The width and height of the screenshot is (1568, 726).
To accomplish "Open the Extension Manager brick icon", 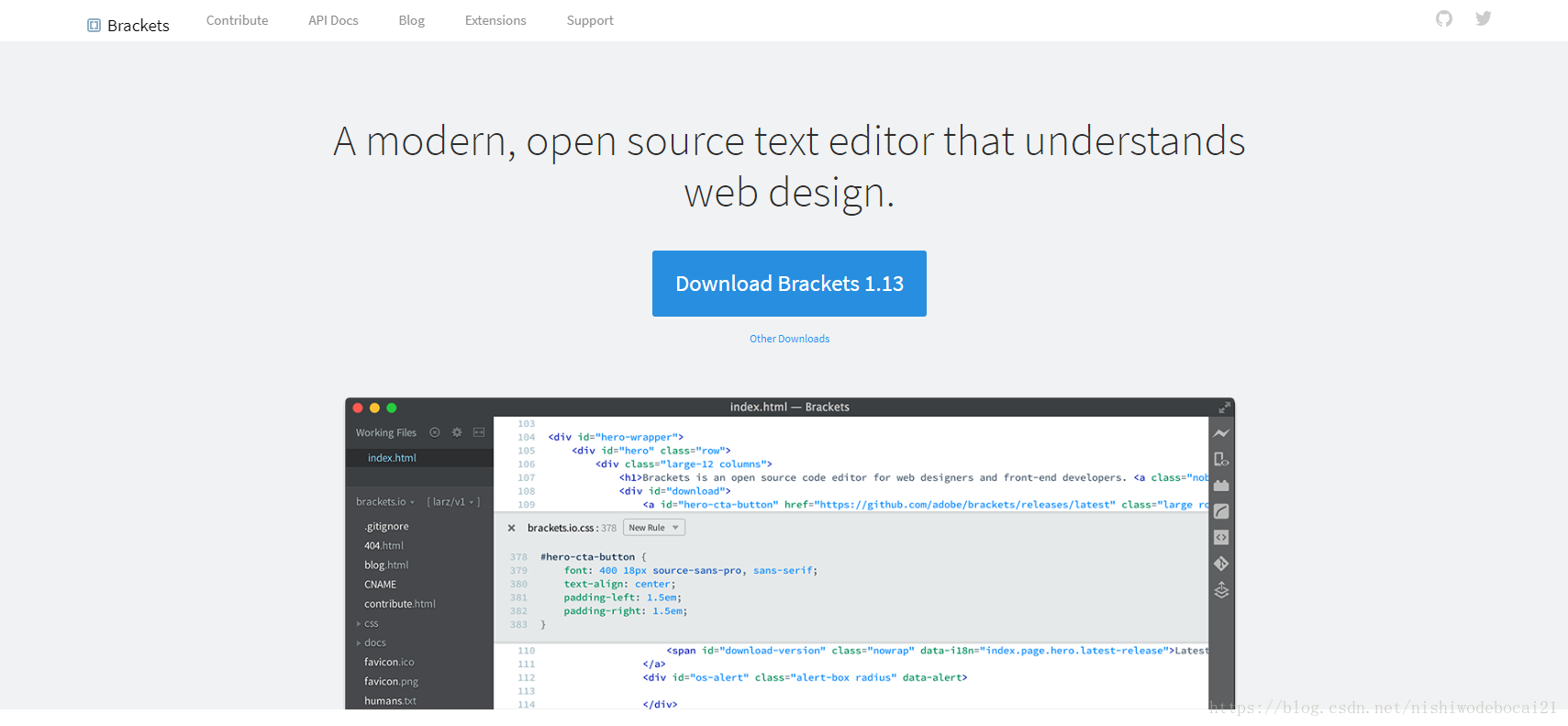I will coord(1221,485).
